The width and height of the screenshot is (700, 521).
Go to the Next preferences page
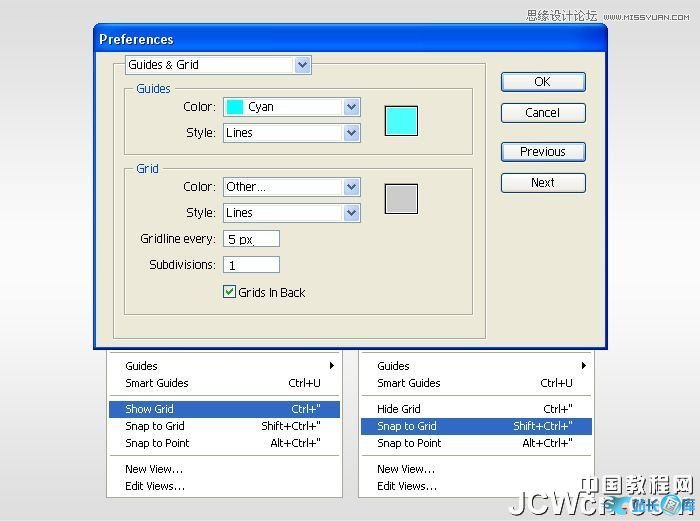[543, 183]
